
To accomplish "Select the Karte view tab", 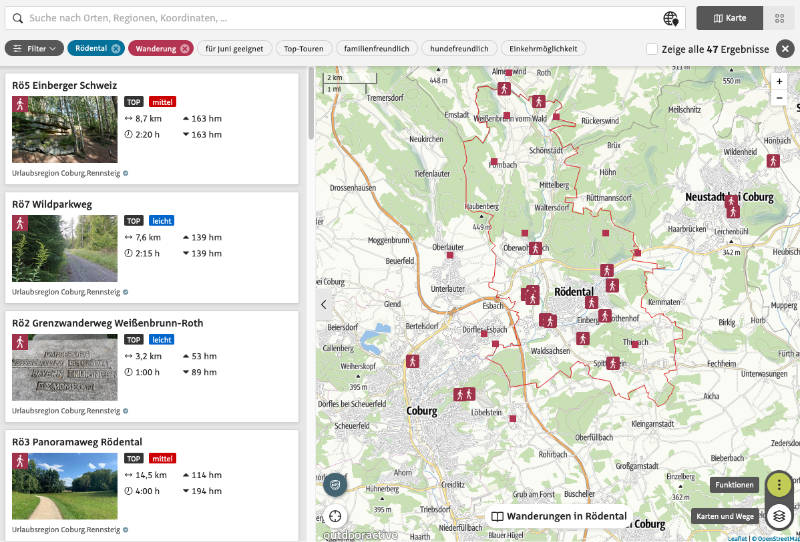I will (729, 18).
